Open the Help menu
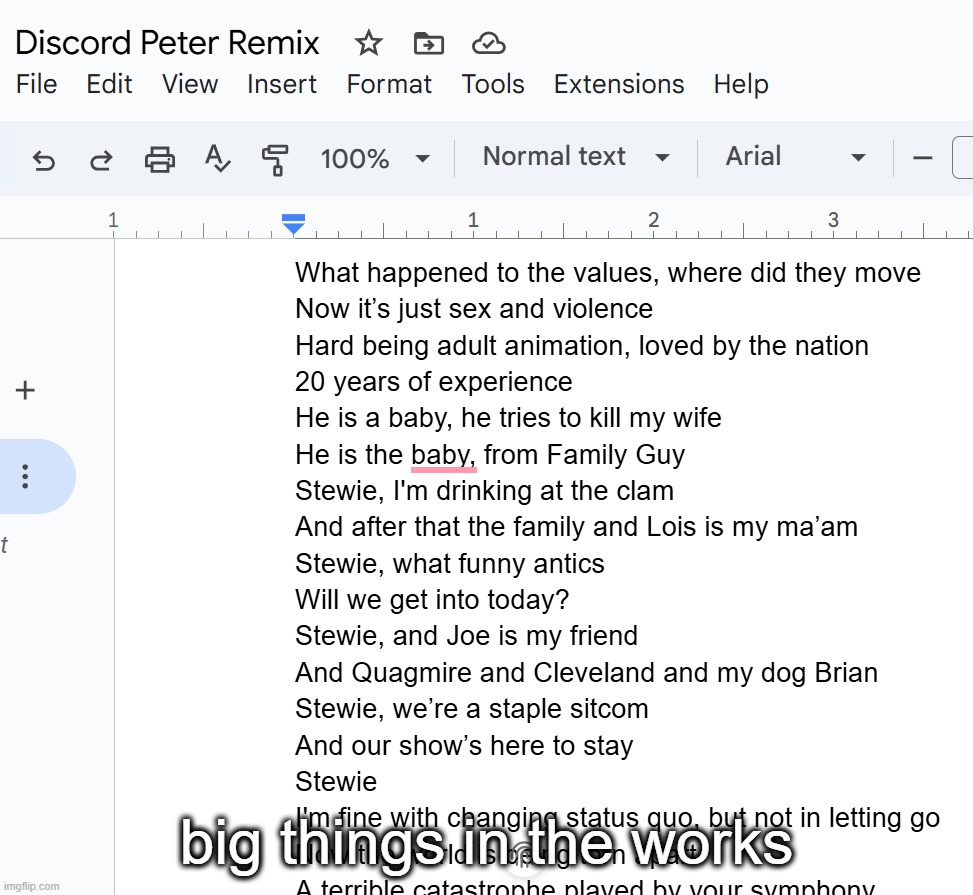 [741, 85]
